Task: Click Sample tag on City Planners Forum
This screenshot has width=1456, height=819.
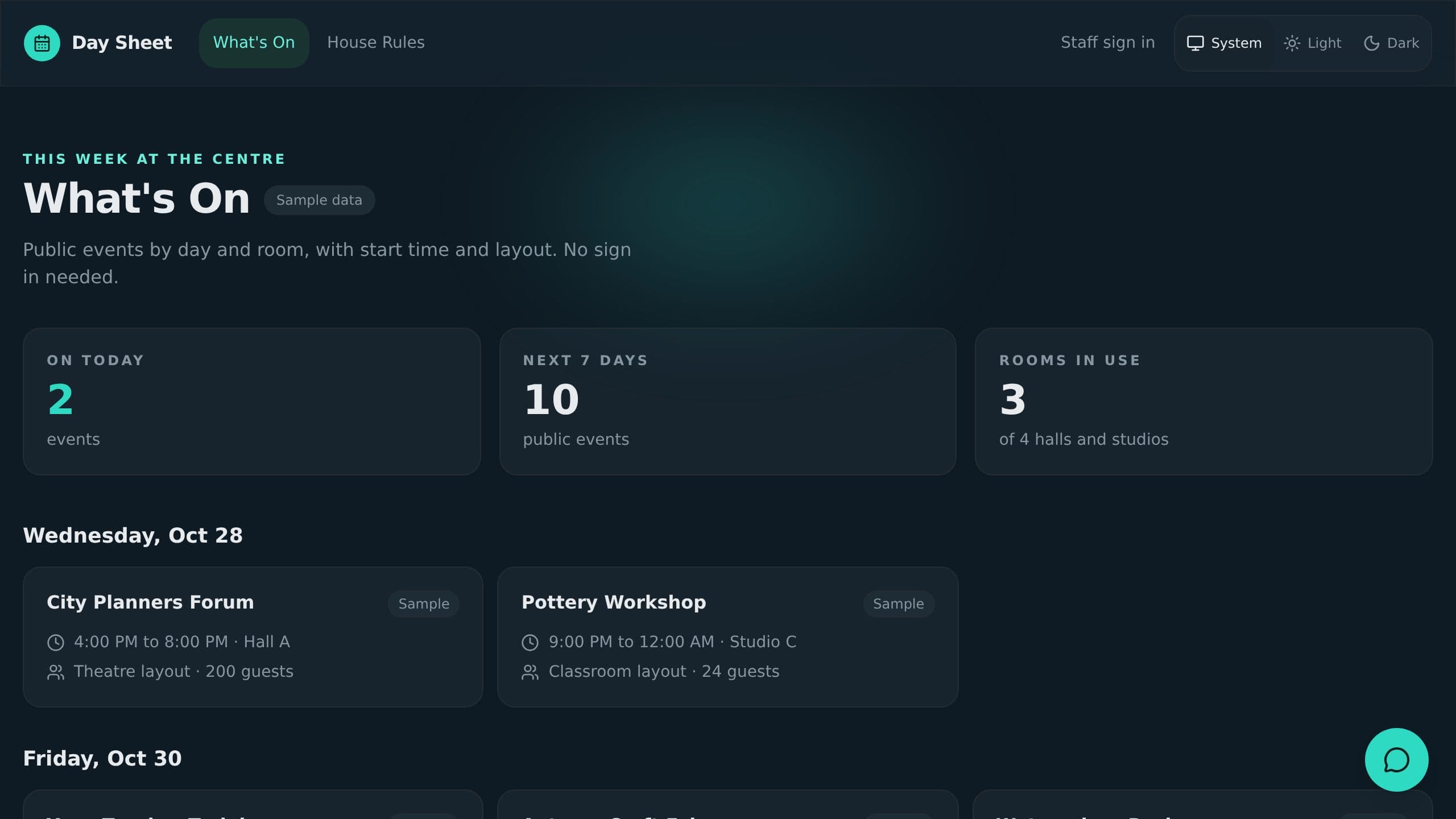Action: (424, 604)
